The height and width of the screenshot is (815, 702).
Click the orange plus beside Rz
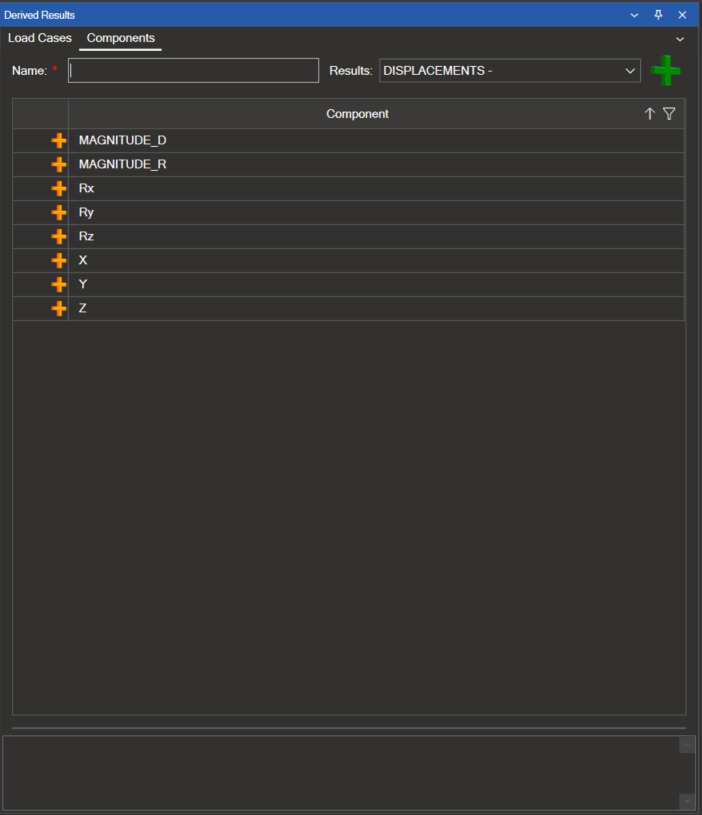59,237
